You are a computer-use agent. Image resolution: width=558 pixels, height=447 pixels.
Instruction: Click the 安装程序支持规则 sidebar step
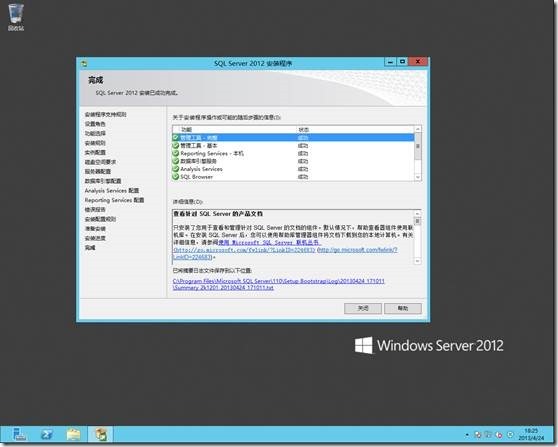[x=105, y=114]
